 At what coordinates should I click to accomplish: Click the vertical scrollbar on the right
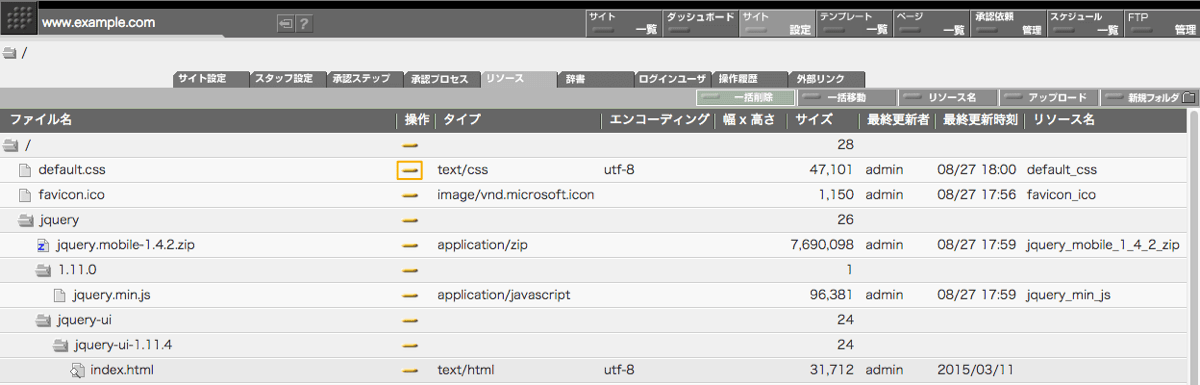1193,250
